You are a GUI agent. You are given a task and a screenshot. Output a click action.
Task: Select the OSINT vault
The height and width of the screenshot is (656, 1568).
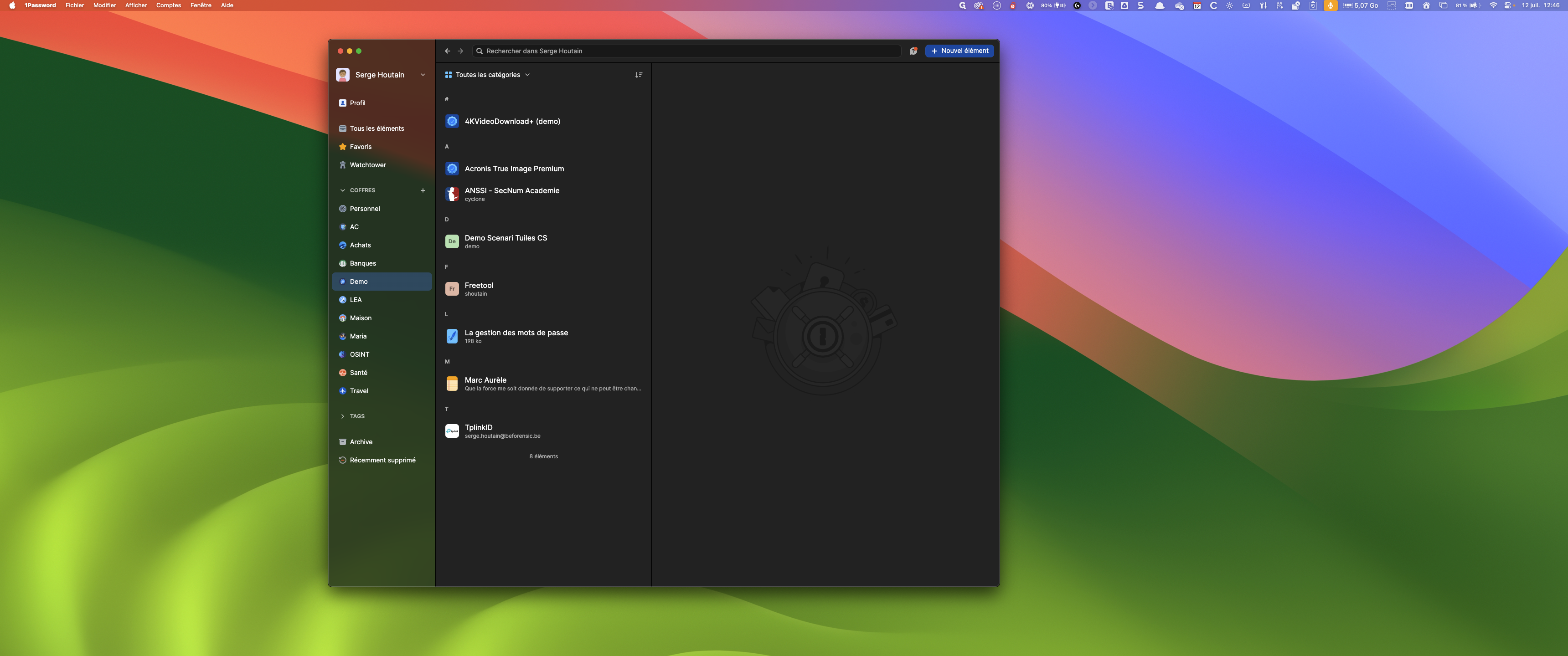382,355
